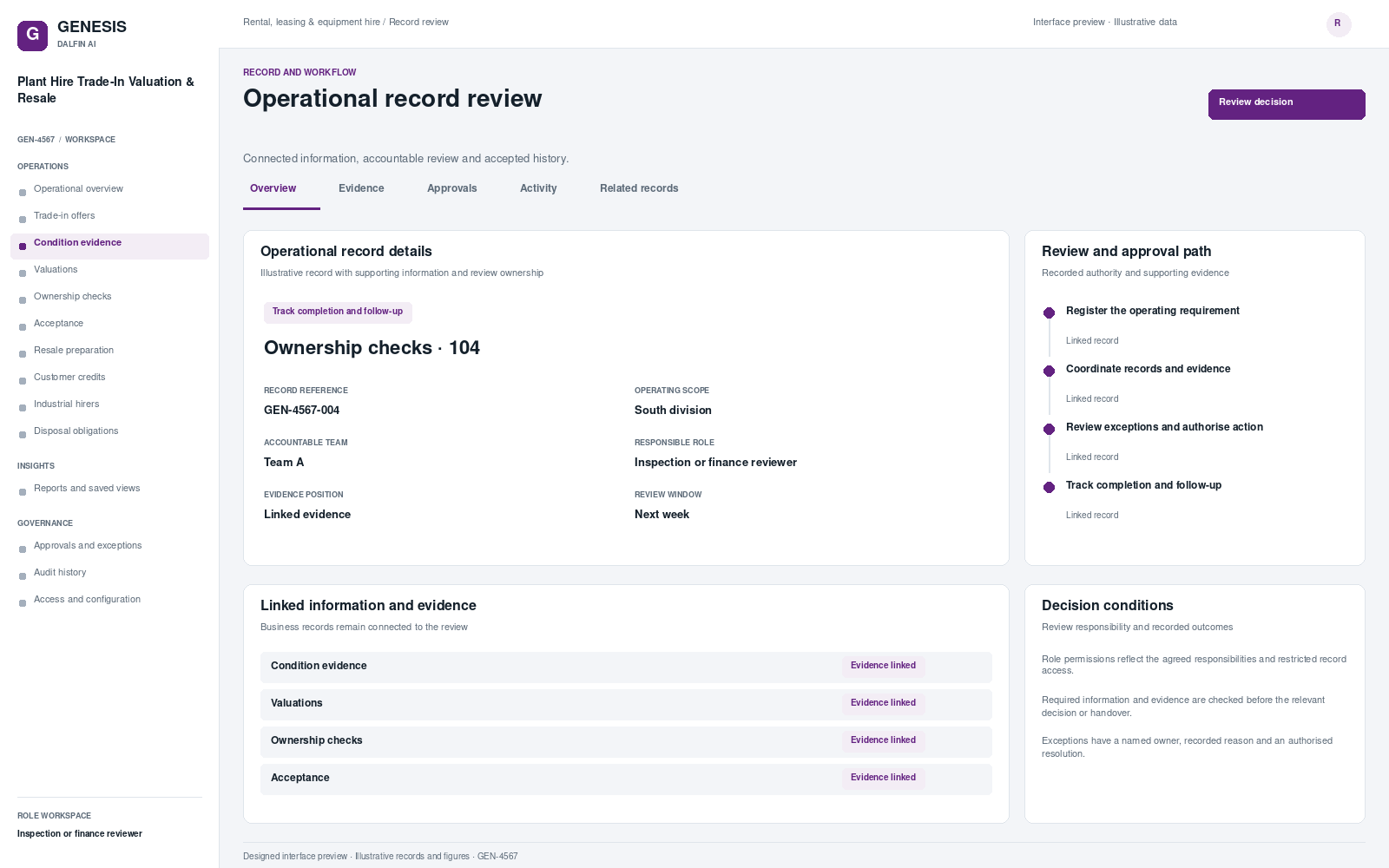Click Evidence linked badge for Condition evidence

click(x=883, y=666)
